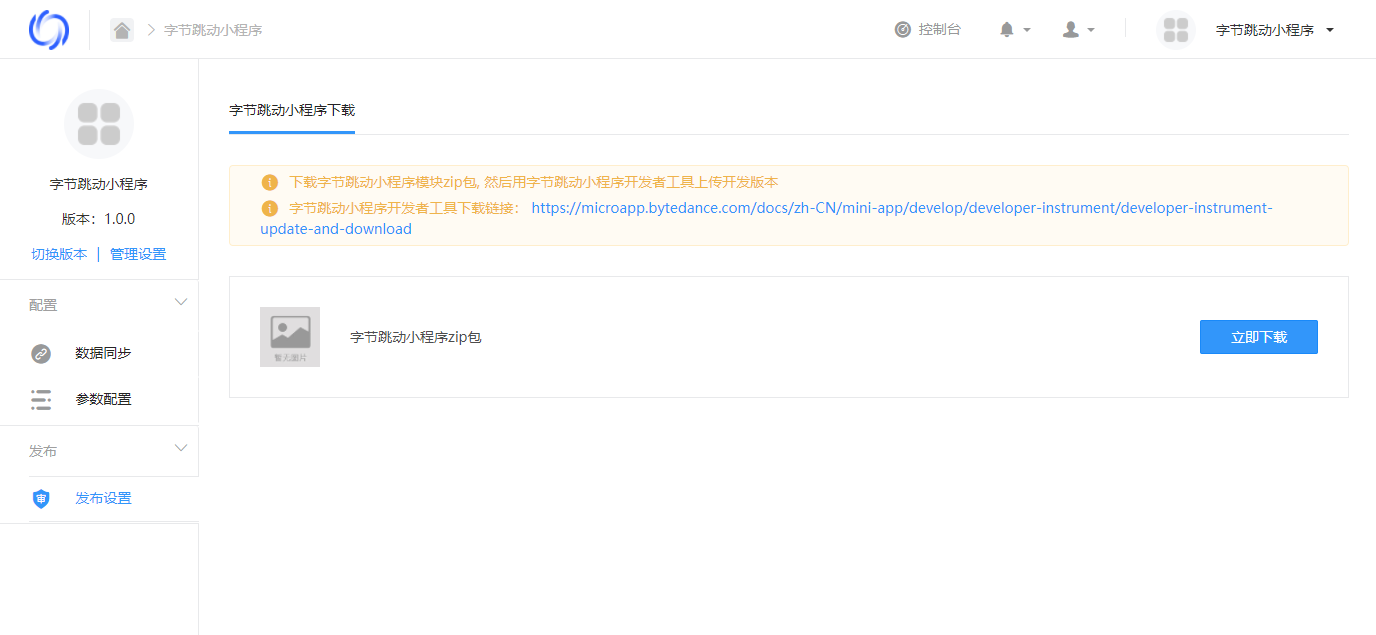The width and height of the screenshot is (1376, 635).
Task: Click the 版本: 1.0.0 text
Action: click(98, 219)
